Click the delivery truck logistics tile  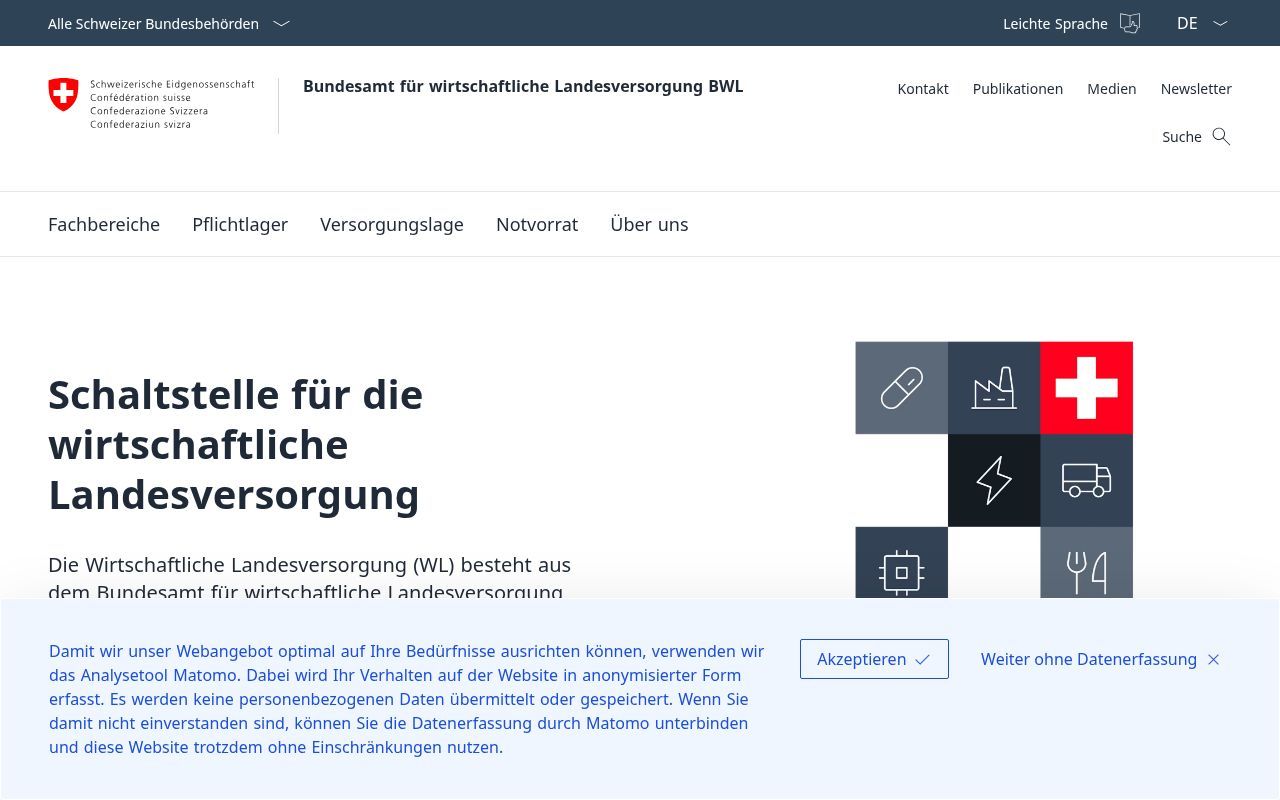(x=1086, y=480)
